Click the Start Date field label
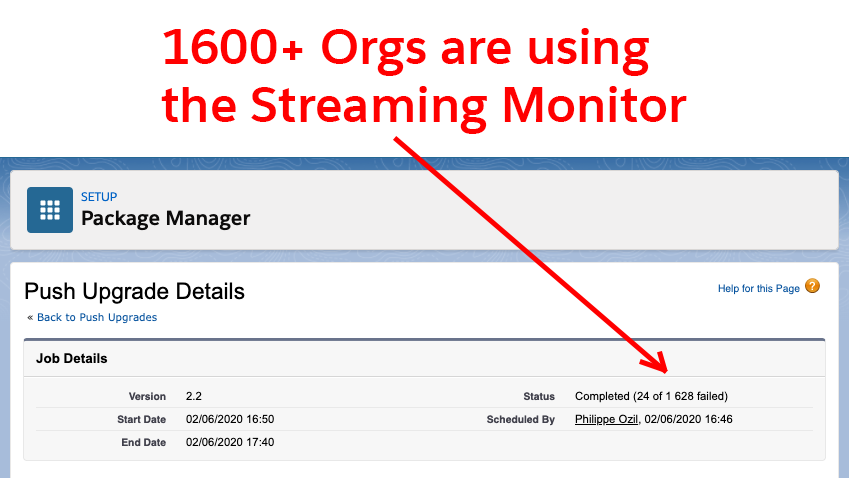Viewport: 849px width, 478px height. click(141, 420)
